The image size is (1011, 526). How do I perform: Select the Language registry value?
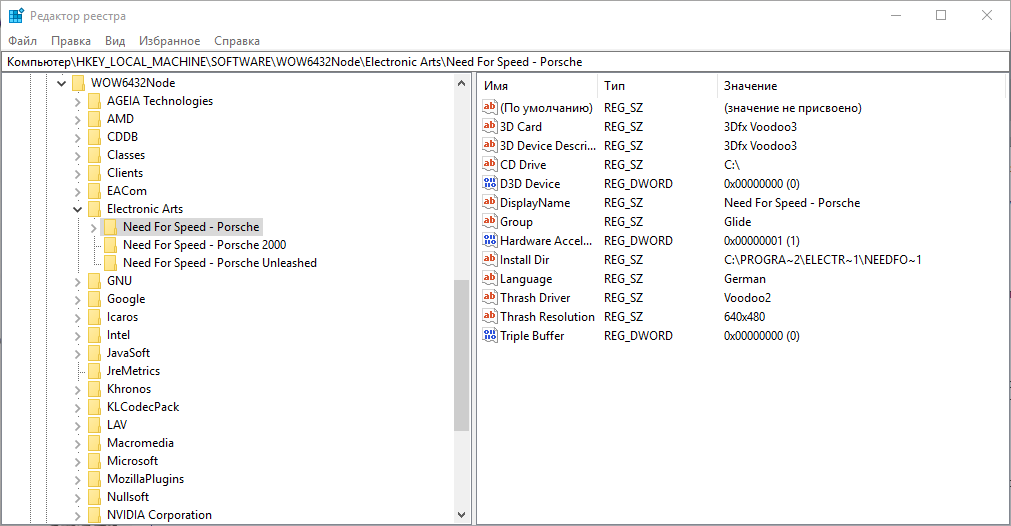tap(526, 279)
